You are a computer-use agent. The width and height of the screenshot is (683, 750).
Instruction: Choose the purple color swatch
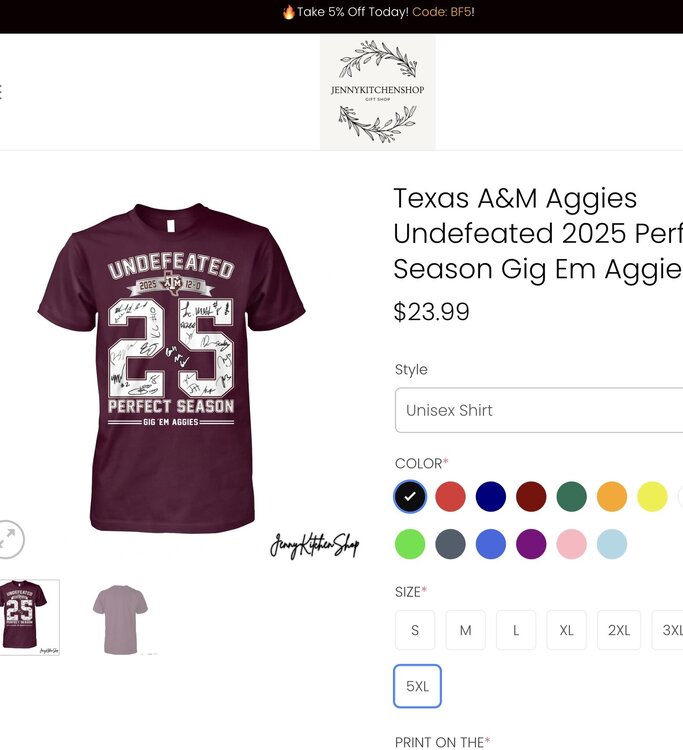tap(531, 544)
